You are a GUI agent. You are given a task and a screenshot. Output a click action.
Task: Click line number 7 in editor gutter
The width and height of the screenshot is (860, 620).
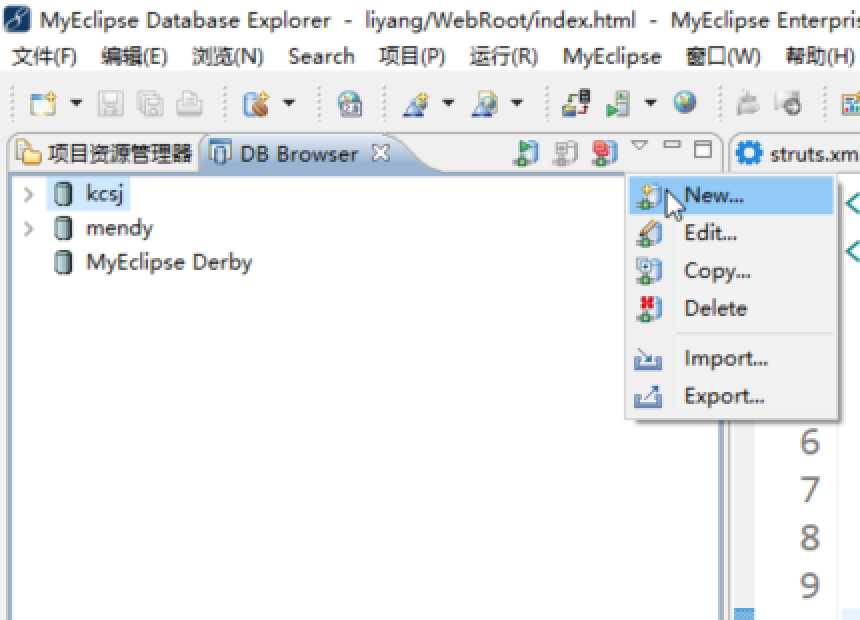(x=810, y=489)
